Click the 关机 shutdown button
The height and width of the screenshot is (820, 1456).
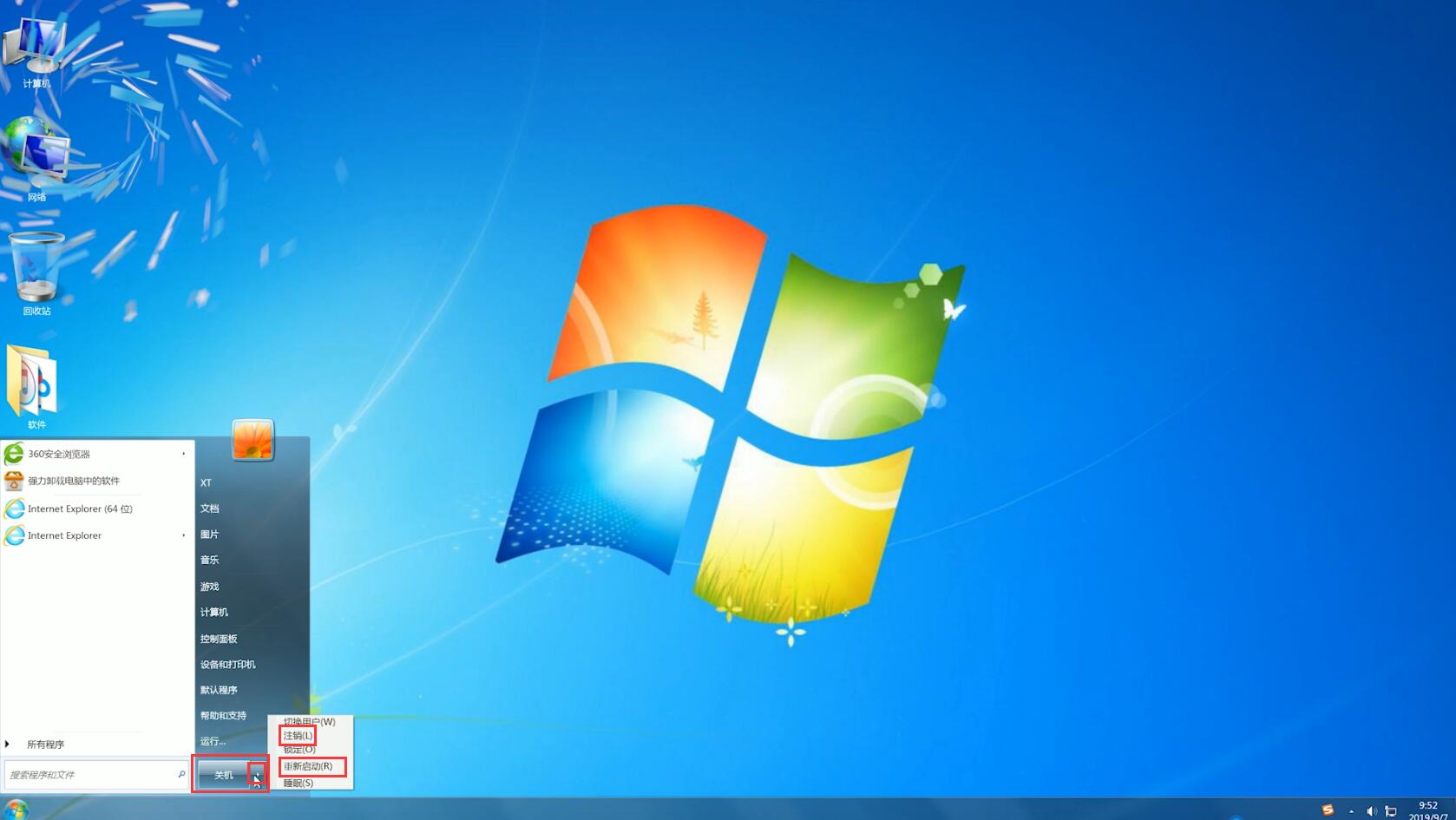[x=223, y=775]
